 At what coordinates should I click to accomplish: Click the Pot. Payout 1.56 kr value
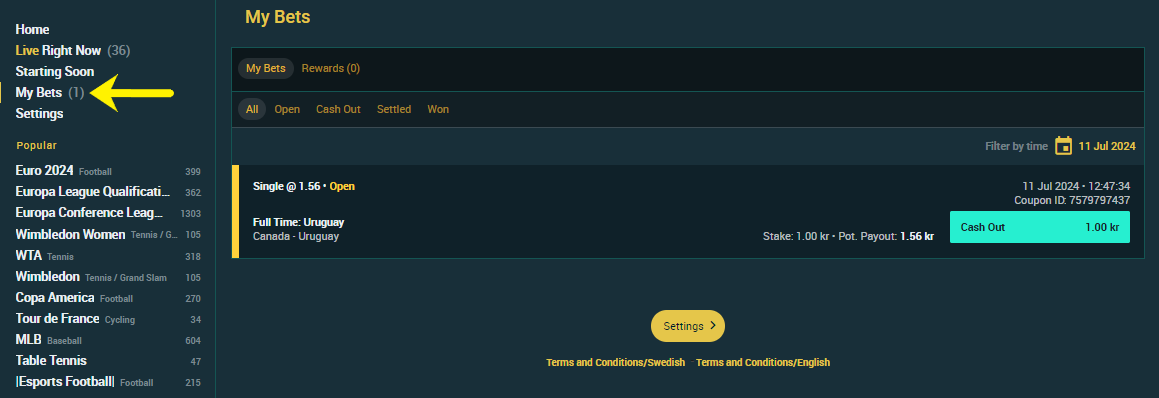coord(917,237)
